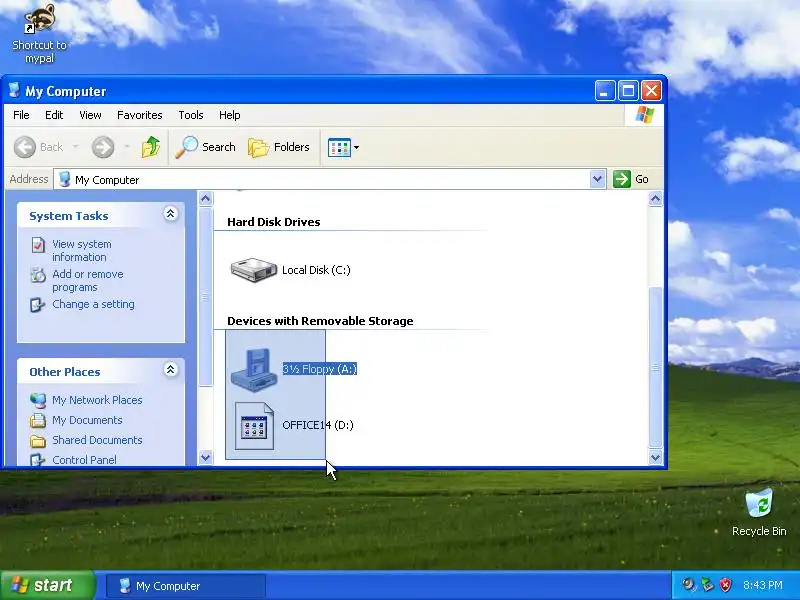Open the View menu
Viewport: 800px width, 600px height.
[90, 115]
